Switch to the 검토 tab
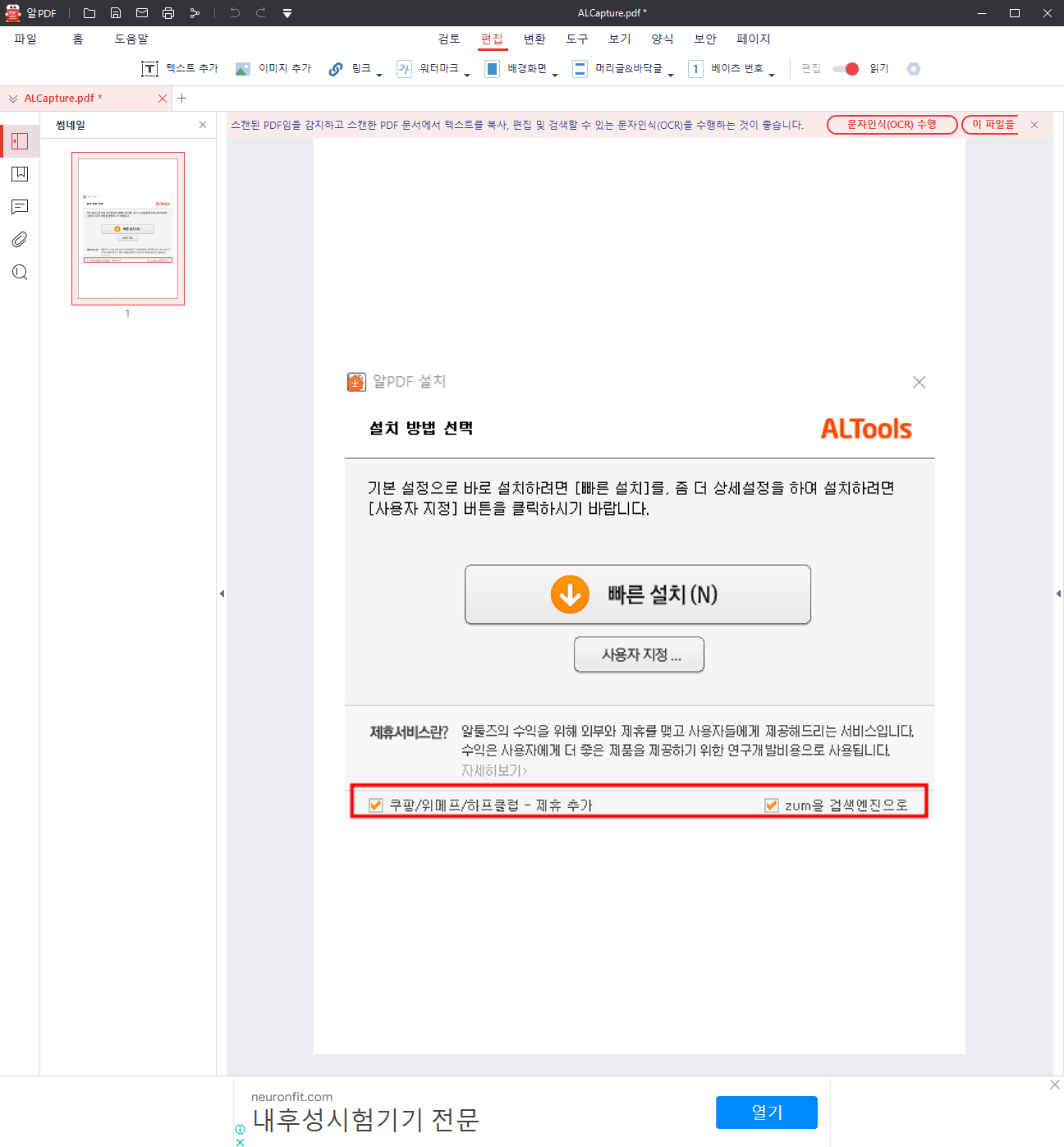1064x1147 pixels. click(449, 39)
